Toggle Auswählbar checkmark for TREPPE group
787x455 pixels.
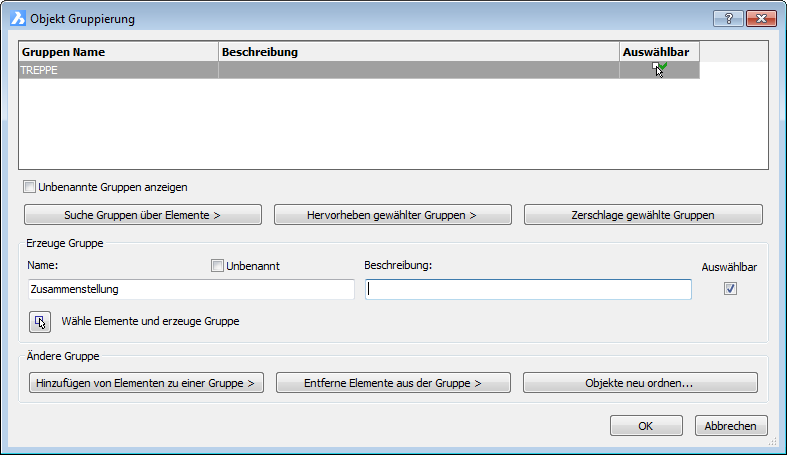660,70
